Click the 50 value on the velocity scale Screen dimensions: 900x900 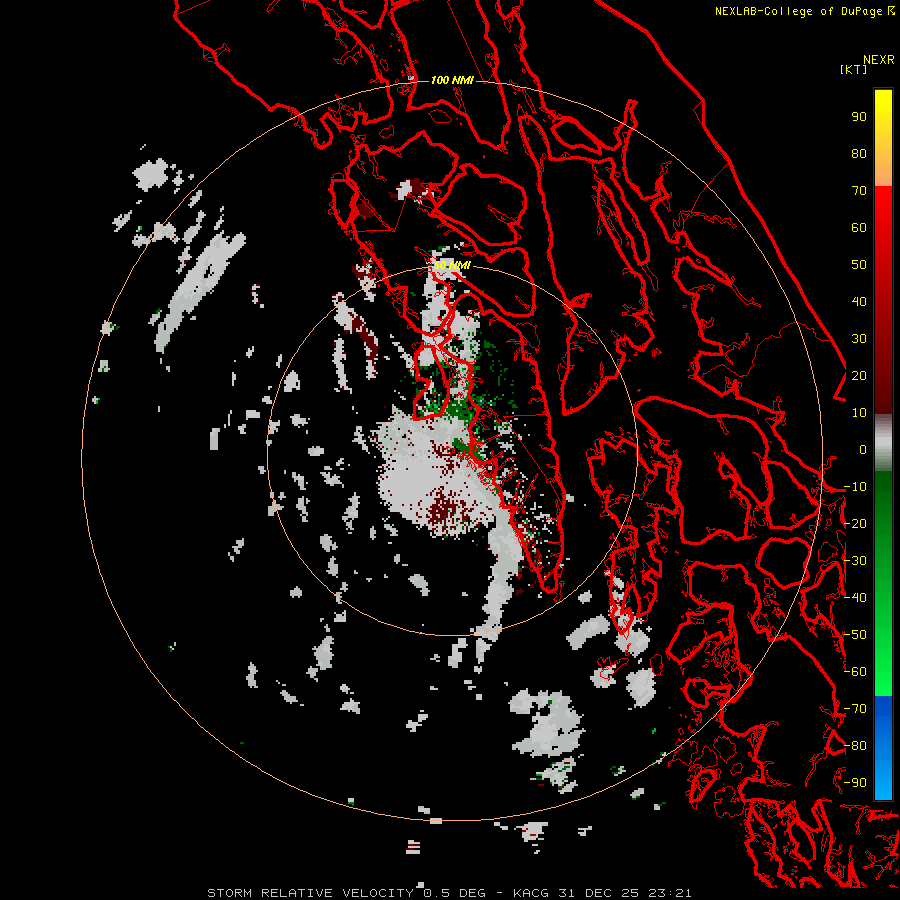click(x=859, y=265)
